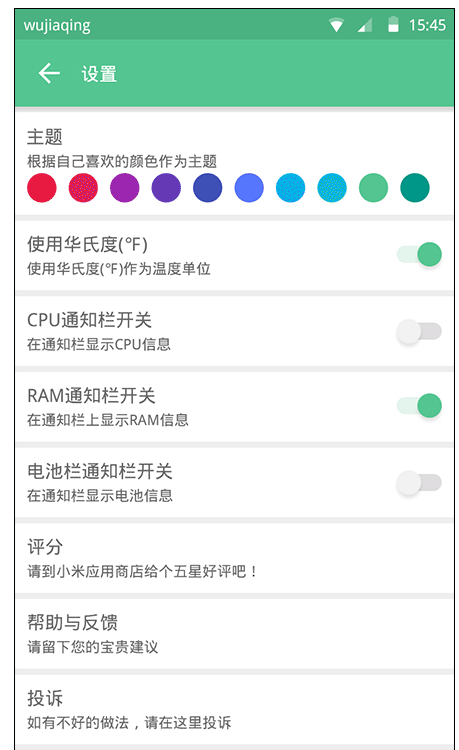Click the battery status icon
This screenshot has width=459, height=750.
pos(393,24)
